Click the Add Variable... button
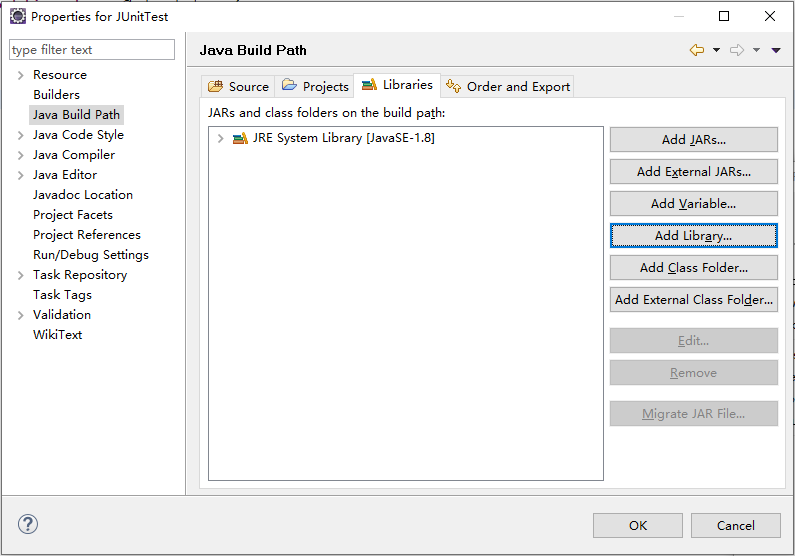The image size is (795, 556). coord(694,203)
